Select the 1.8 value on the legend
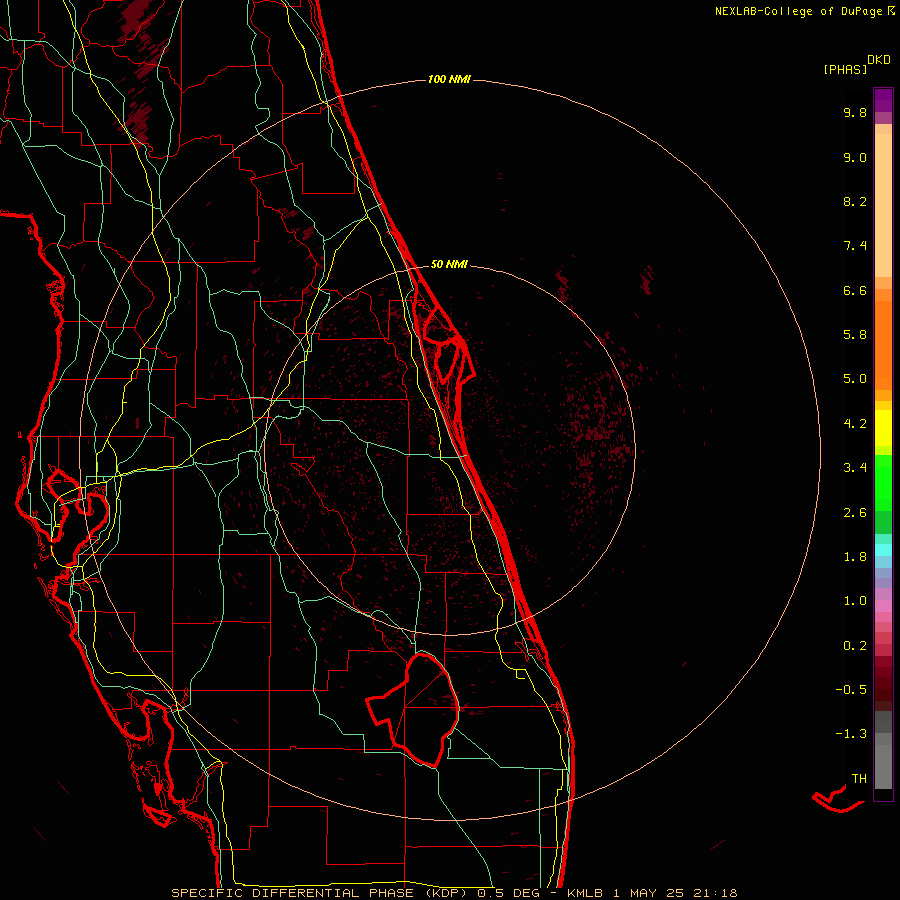Viewport: 900px width, 900px height. tap(855, 557)
